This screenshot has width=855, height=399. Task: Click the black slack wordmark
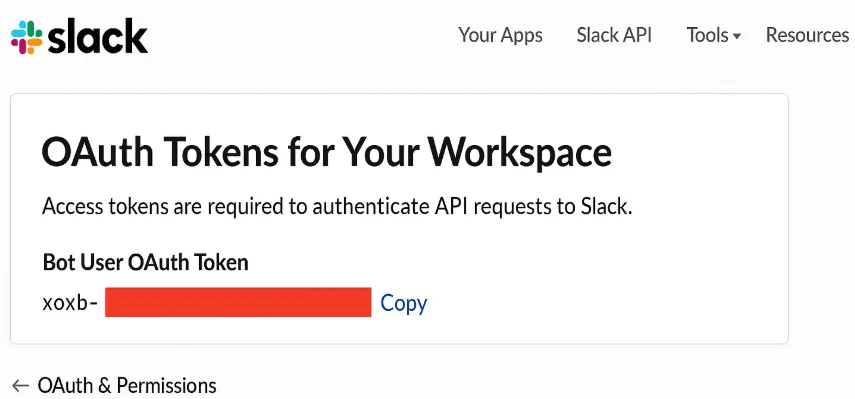pos(98,37)
